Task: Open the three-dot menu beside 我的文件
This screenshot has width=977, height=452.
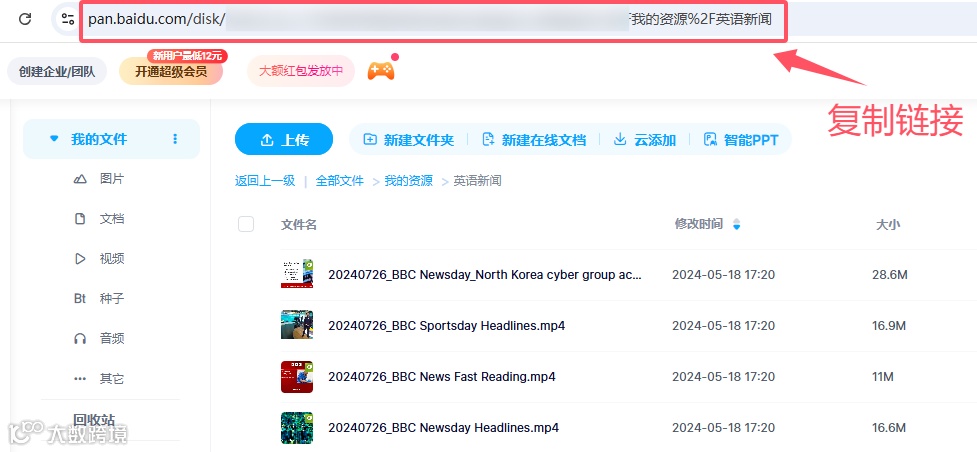Action: (x=175, y=138)
